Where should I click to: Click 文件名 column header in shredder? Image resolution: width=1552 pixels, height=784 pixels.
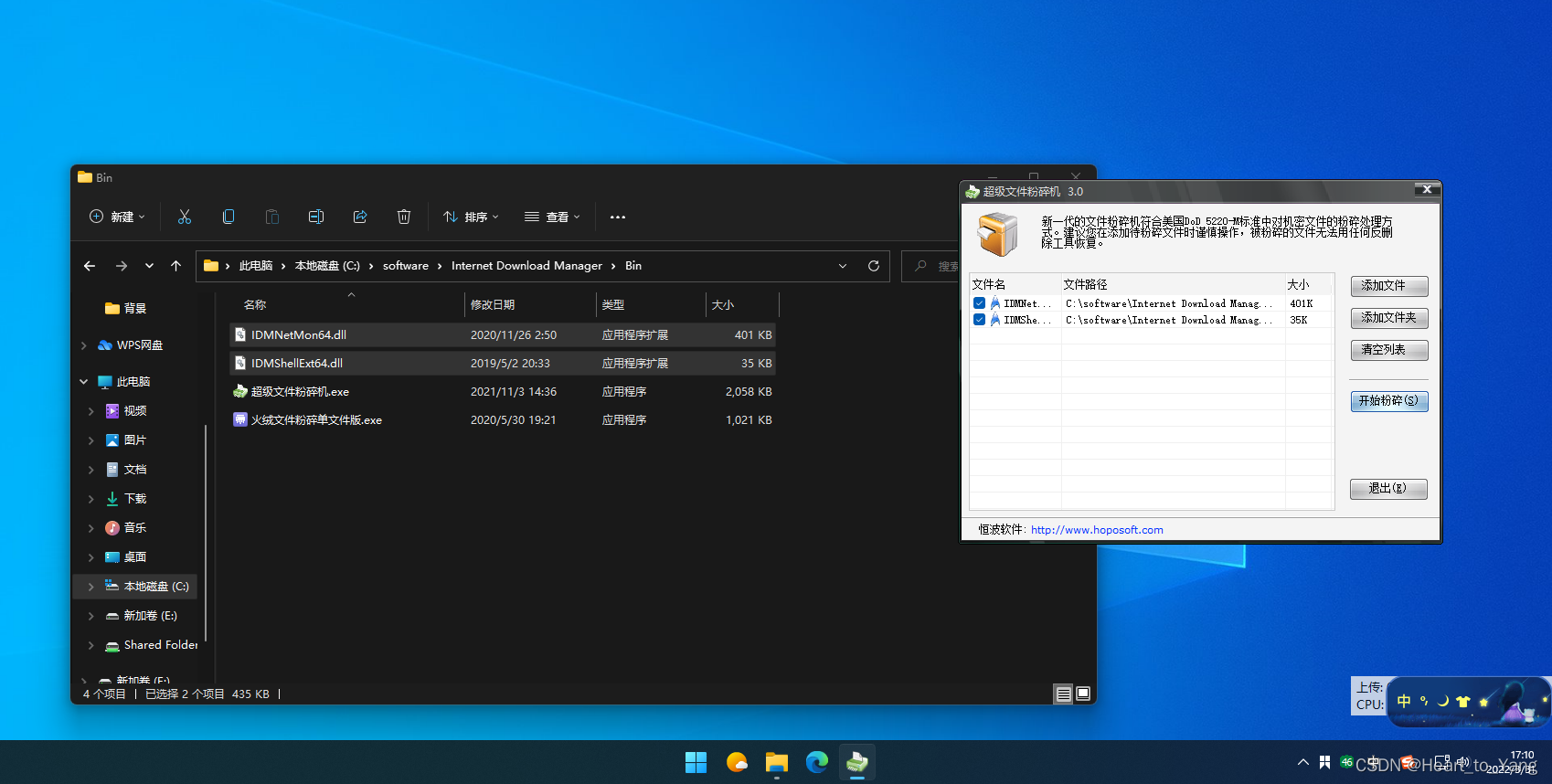tap(1015, 284)
